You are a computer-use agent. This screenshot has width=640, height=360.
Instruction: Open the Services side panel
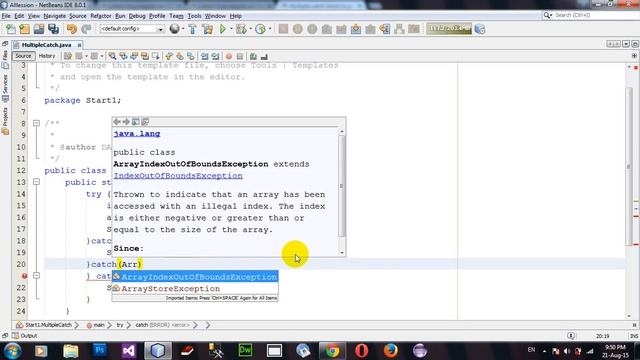pos(5,88)
